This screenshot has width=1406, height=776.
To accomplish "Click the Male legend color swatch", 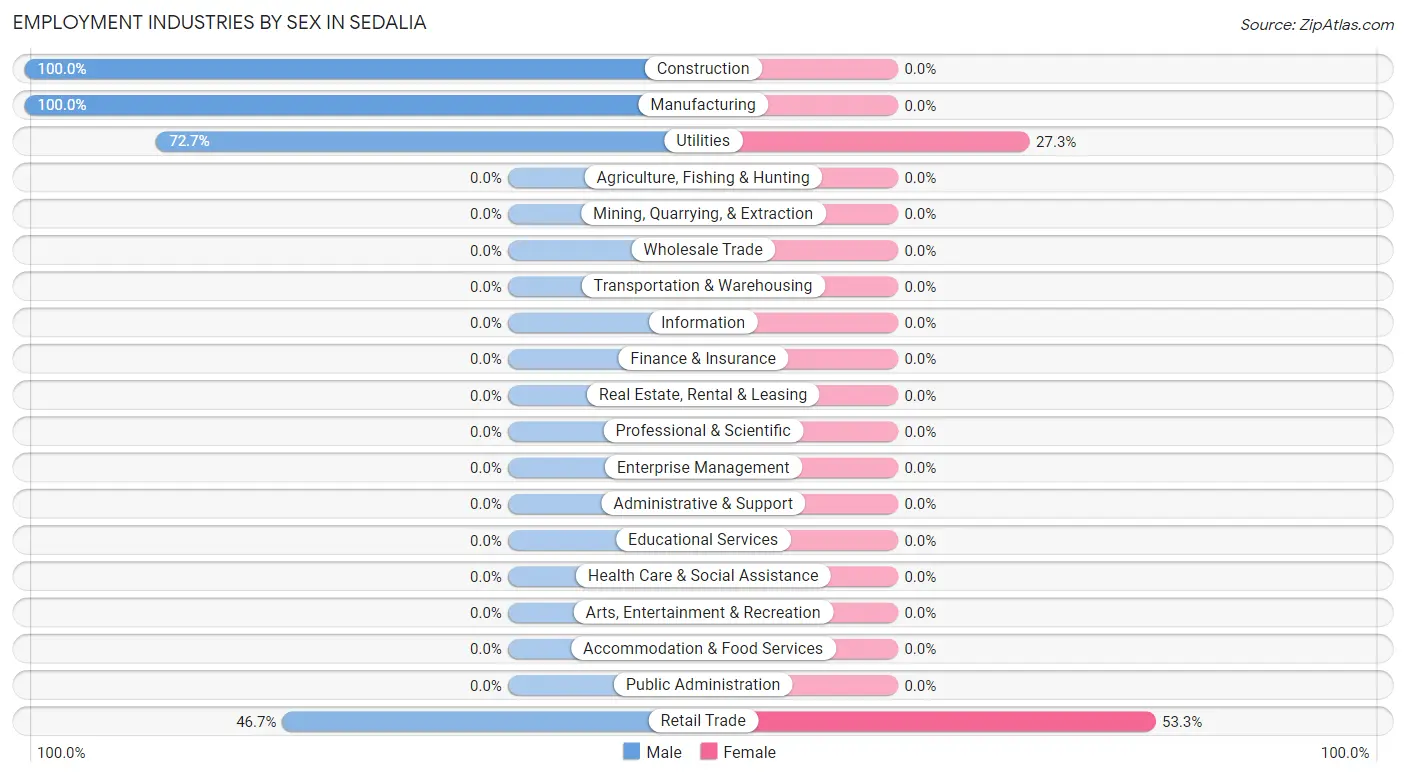I will click(631, 752).
